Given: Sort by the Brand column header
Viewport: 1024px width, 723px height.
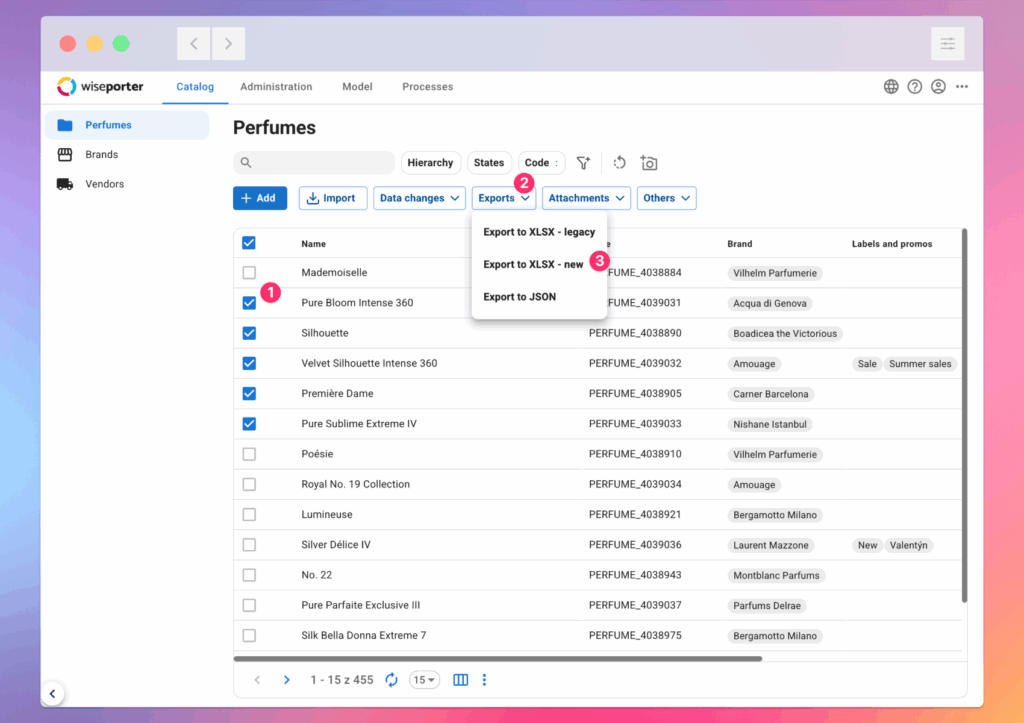Looking at the screenshot, I should point(740,244).
